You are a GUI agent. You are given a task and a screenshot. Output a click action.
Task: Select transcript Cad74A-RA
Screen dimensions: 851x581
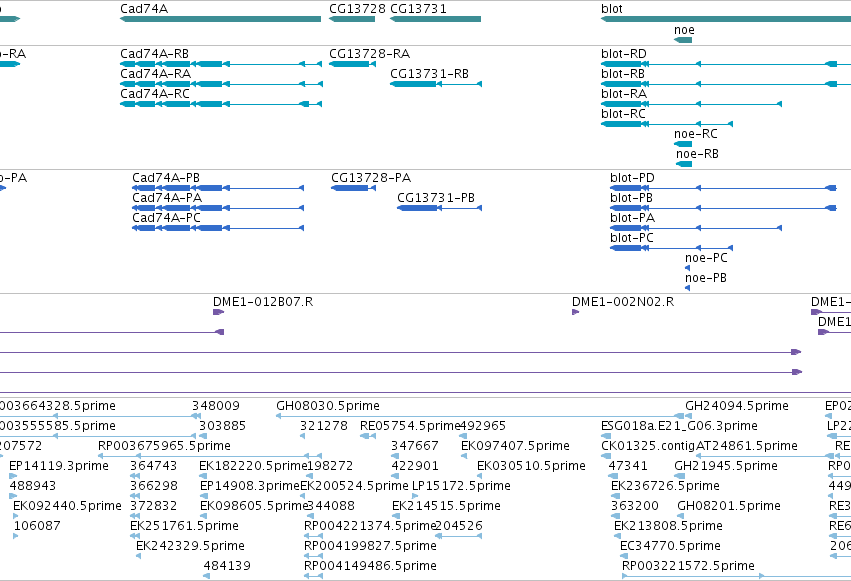tap(221, 84)
